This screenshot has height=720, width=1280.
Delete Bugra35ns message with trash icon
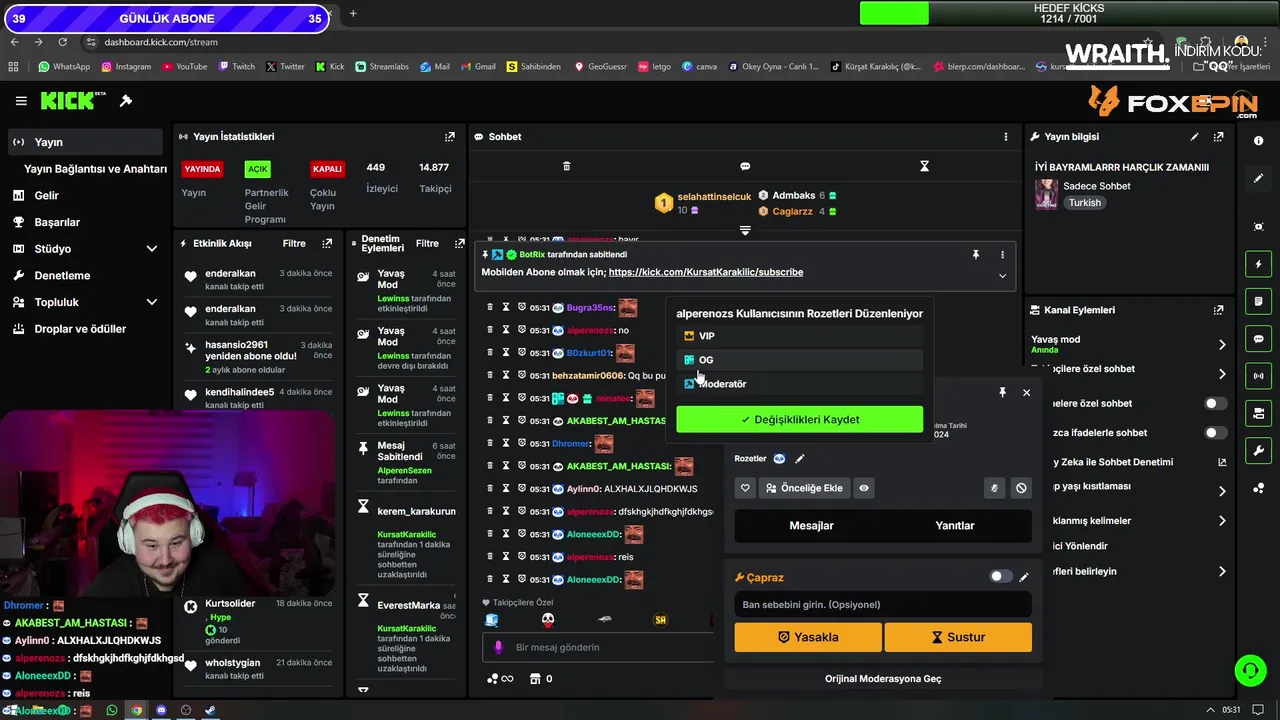click(490, 307)
